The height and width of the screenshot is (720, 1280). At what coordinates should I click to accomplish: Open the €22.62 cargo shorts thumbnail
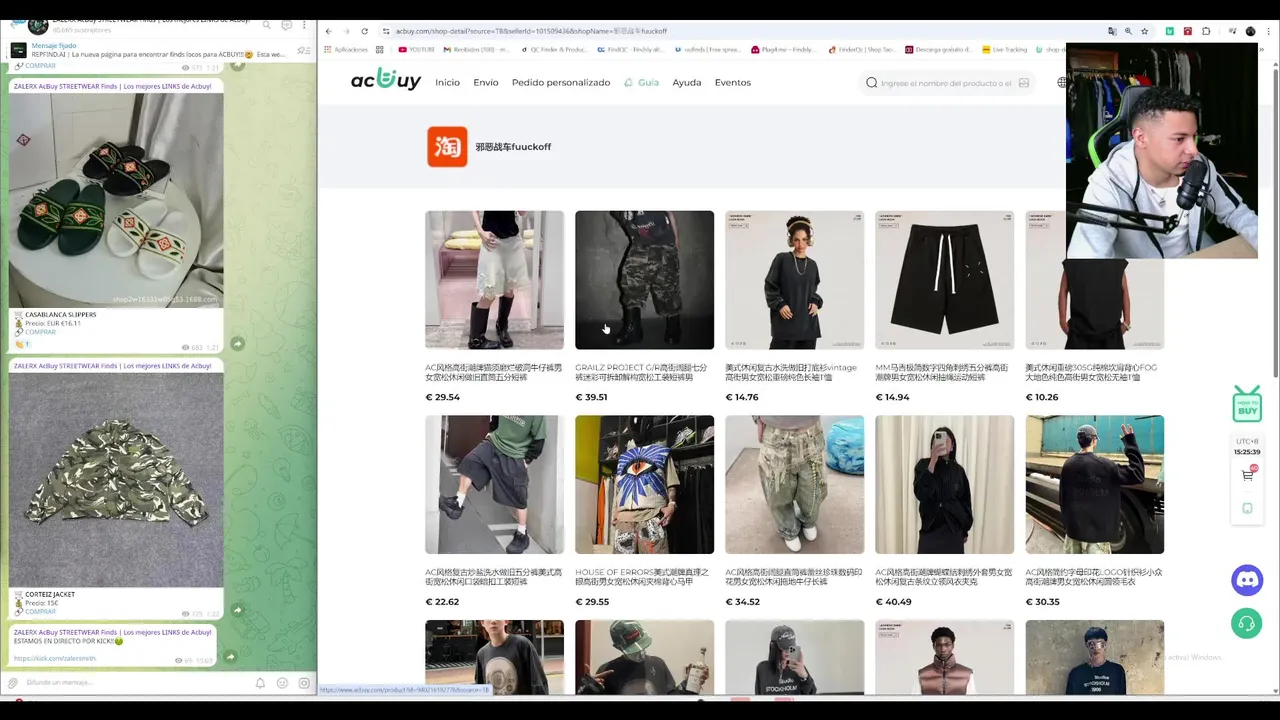coord(494,485)
